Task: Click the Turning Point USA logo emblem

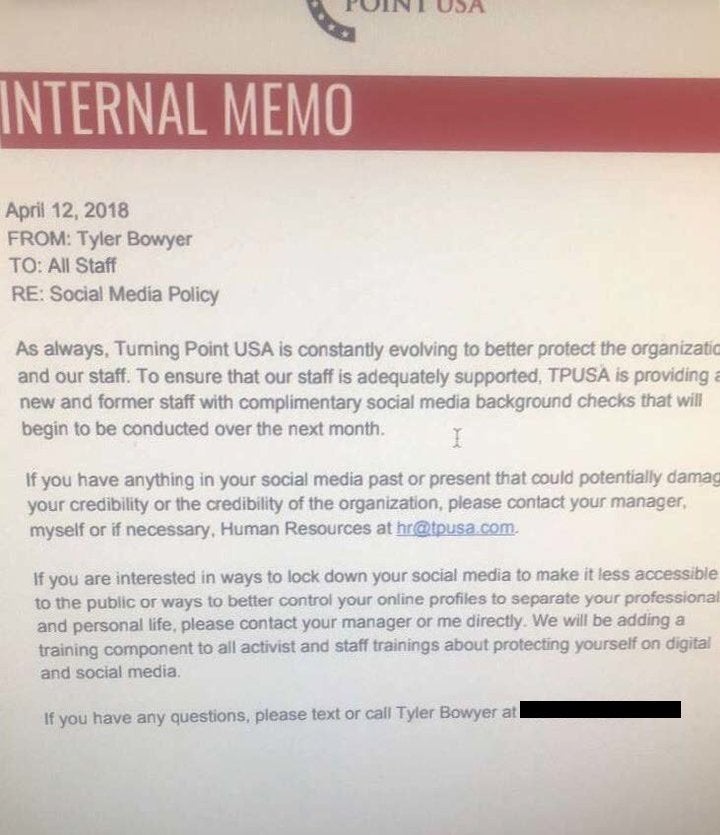Action: click(x=331, y=20)
